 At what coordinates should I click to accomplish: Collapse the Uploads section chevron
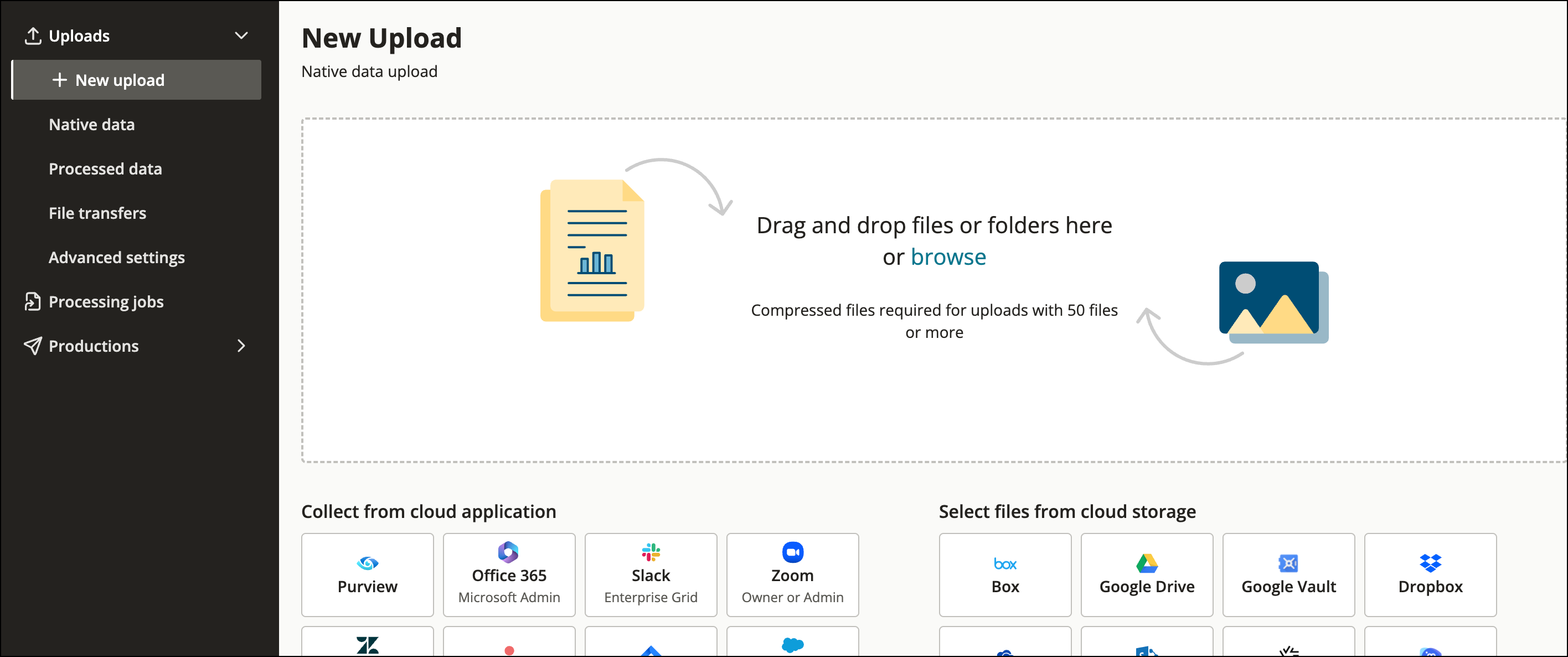[241, 36]
